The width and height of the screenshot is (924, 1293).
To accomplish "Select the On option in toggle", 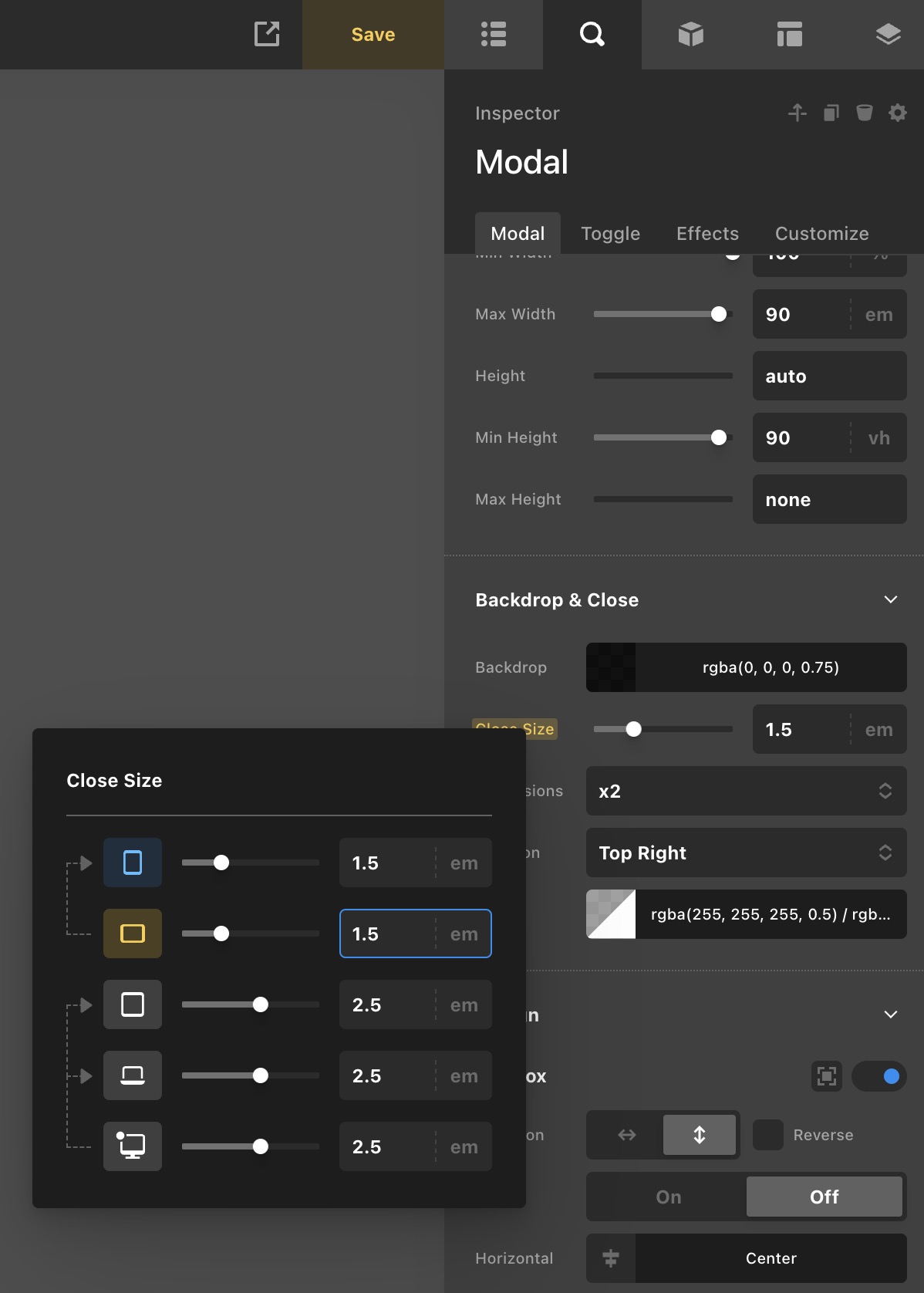I will [x=668, y=1197].
